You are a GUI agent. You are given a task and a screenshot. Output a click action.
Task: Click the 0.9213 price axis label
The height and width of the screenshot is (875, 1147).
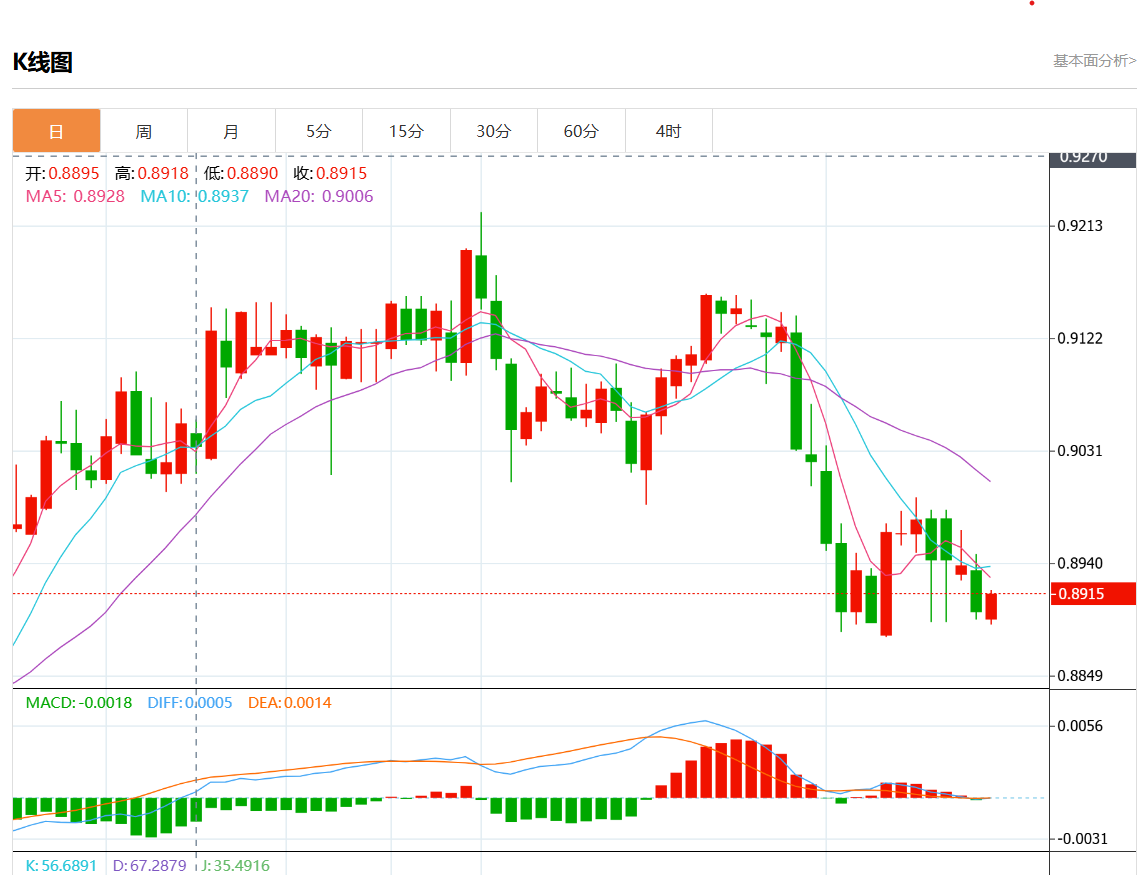[x=1080, y=225]
